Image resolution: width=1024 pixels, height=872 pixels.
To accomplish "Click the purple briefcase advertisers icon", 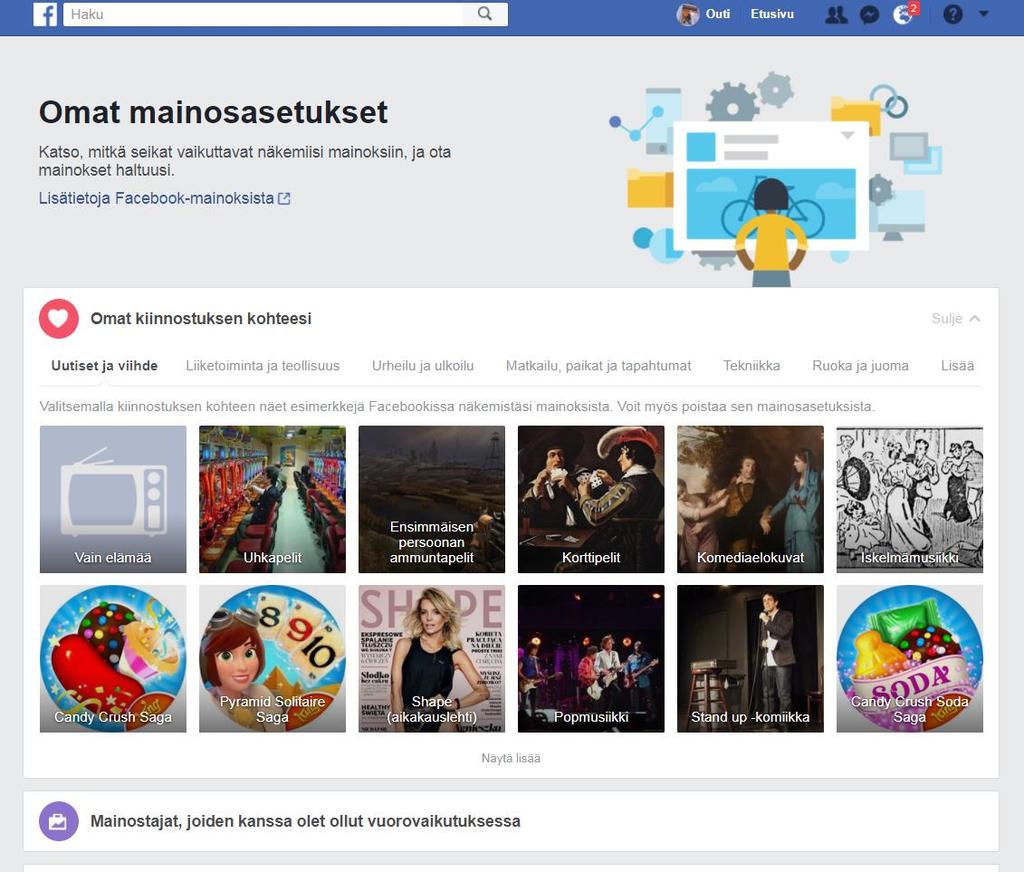I will tap(59, 821).
